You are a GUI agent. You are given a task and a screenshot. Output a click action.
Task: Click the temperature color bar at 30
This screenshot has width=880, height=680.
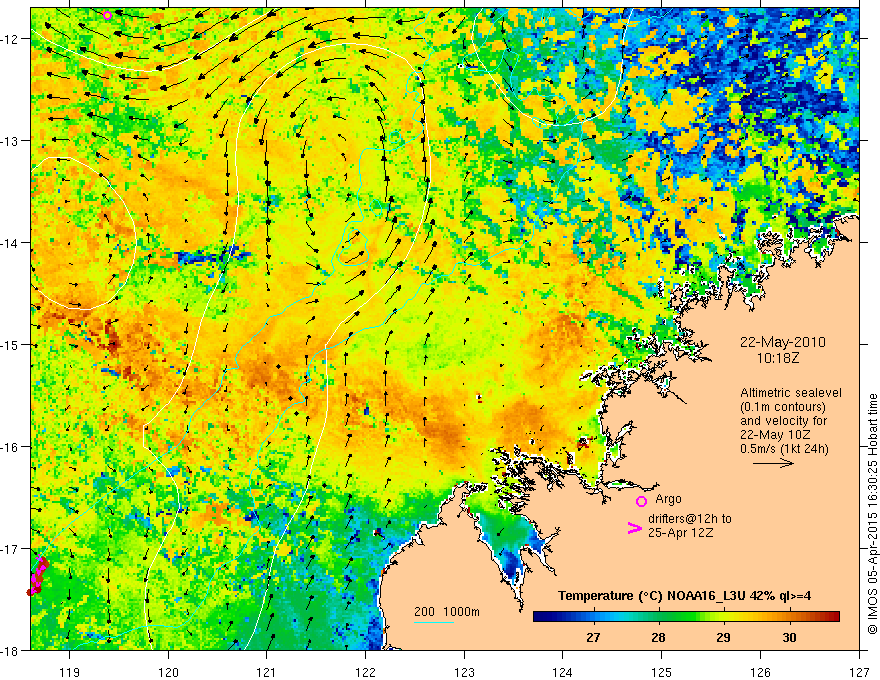(789, 617)
